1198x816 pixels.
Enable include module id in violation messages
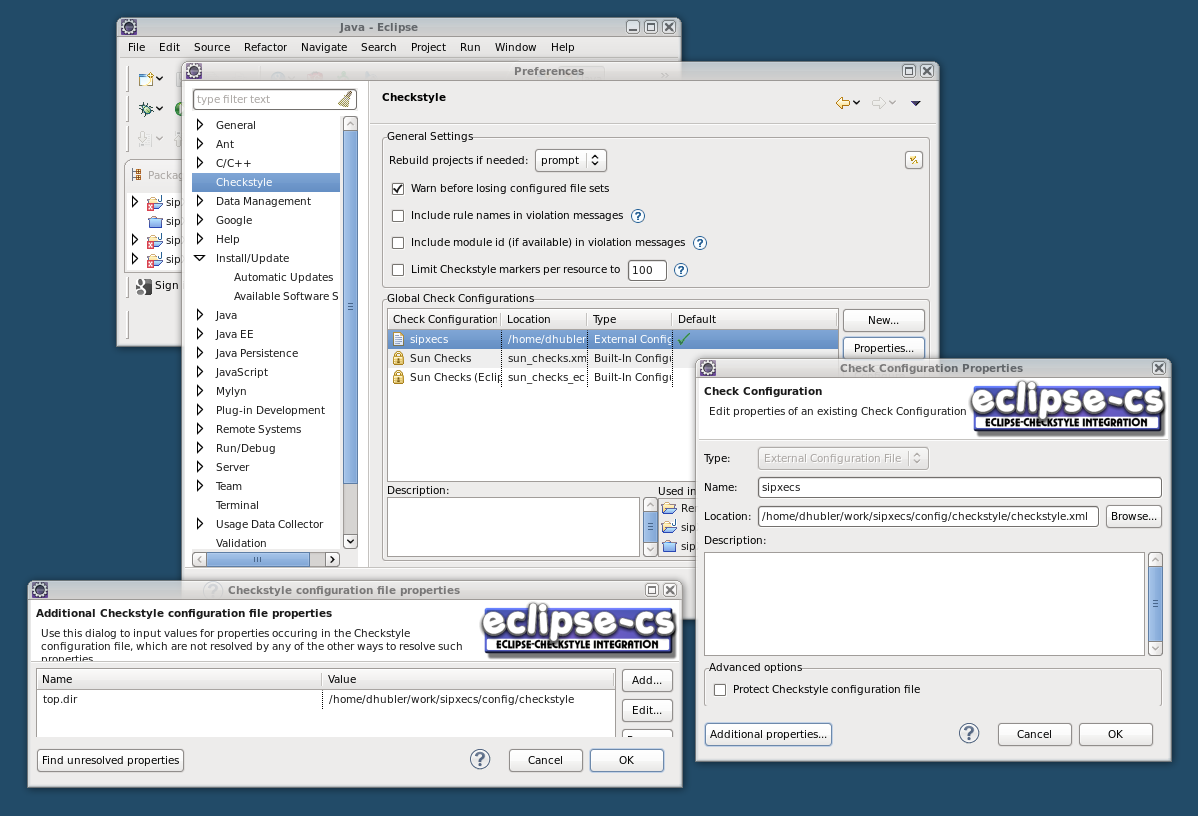click(x=397, y=243)
